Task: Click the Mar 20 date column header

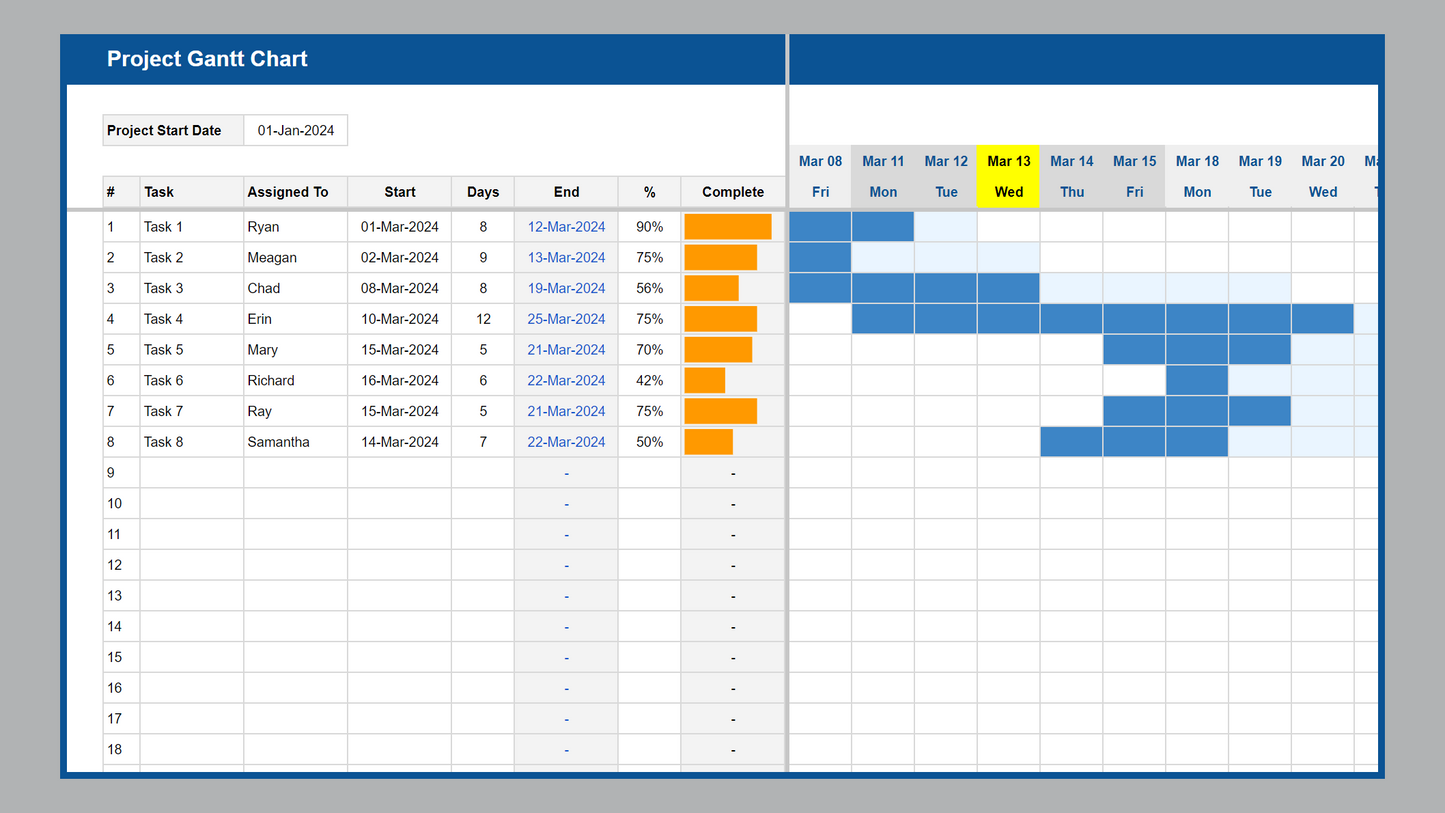Action: click(1322, 162)
